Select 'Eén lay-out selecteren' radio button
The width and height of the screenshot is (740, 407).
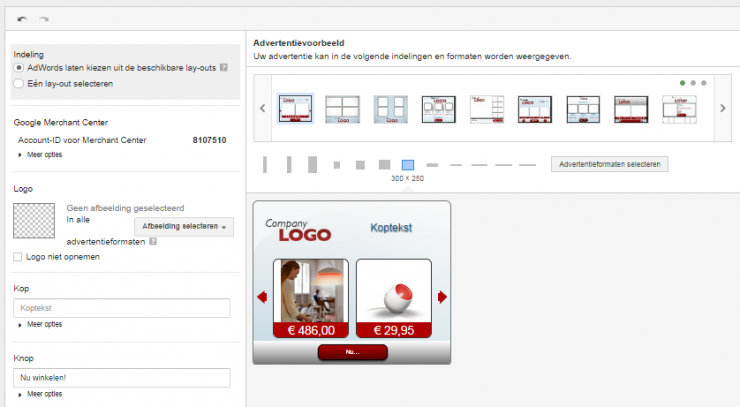(19, 84)
